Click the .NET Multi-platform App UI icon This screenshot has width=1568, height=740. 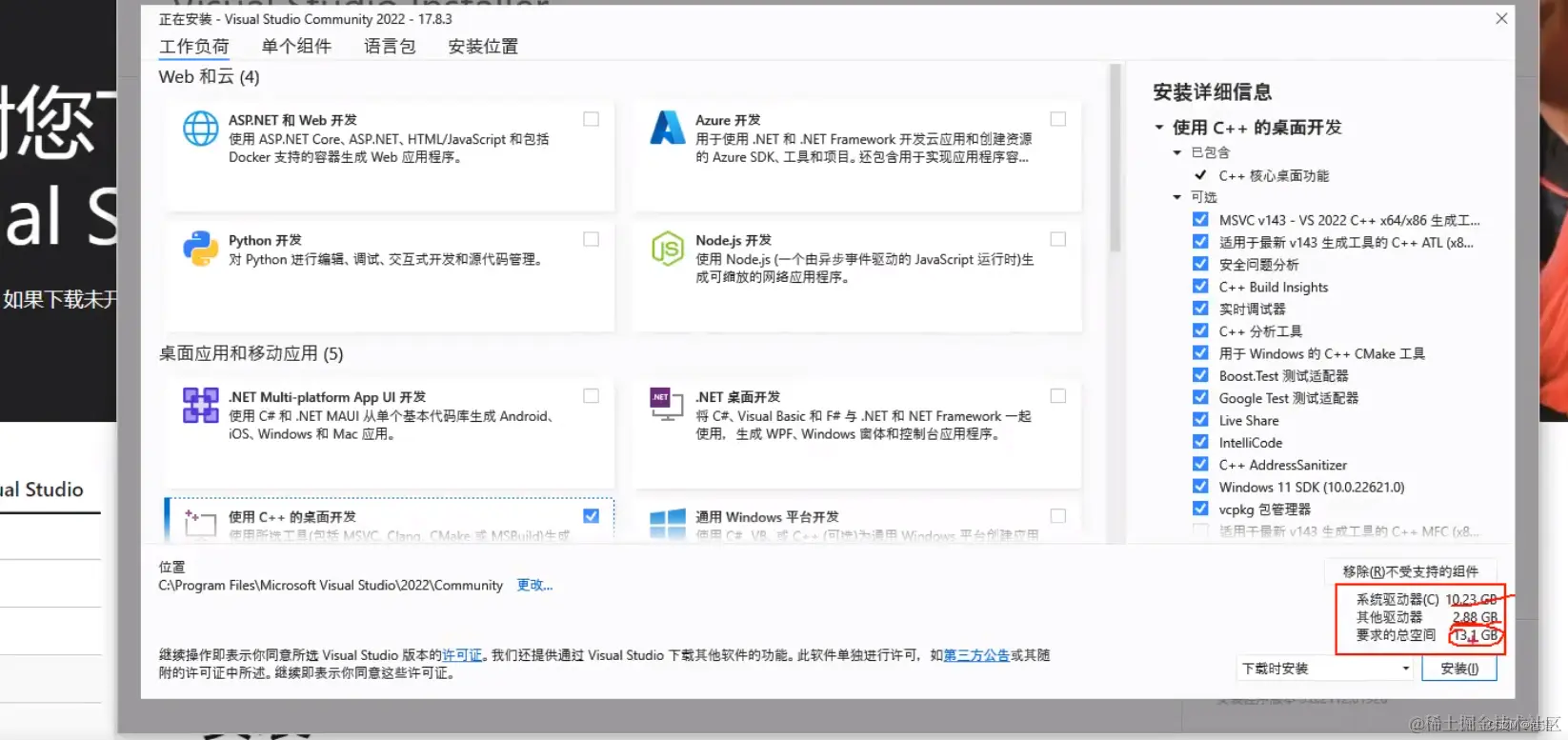(200, 405)
